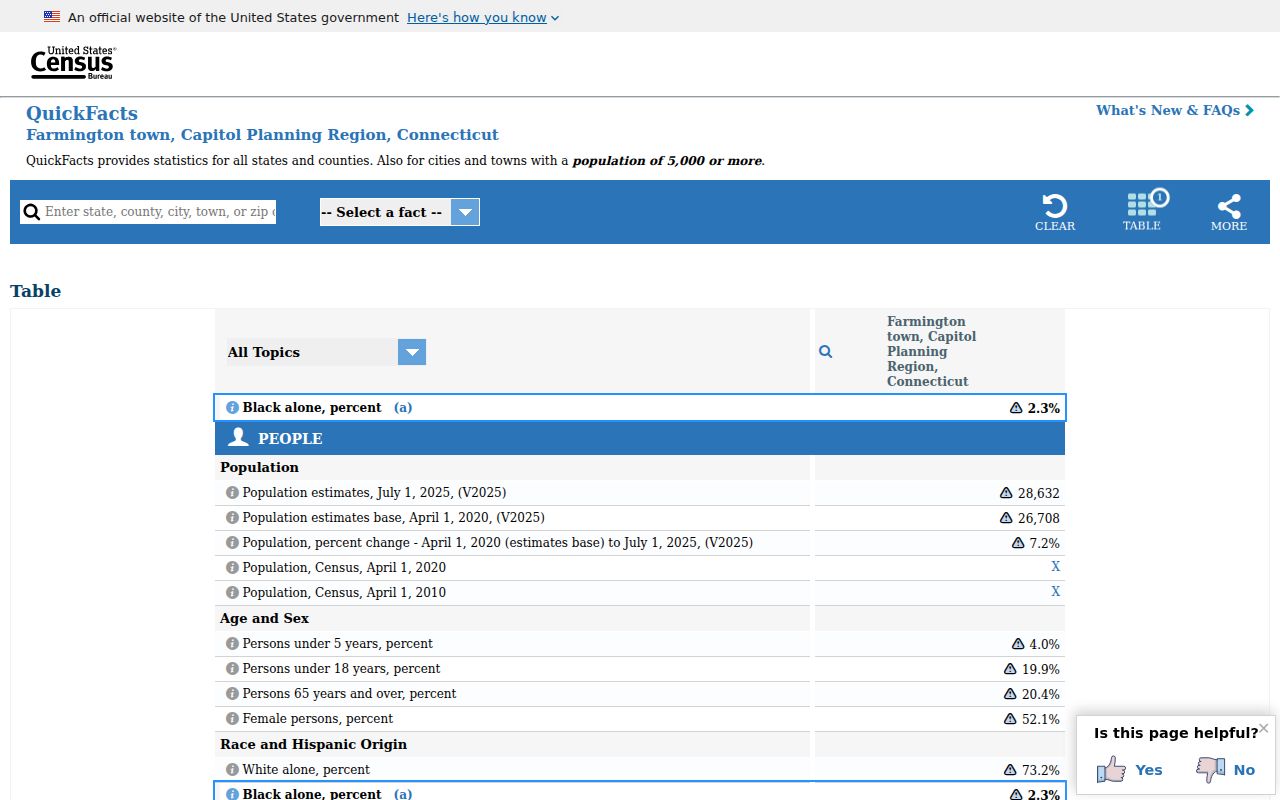This screenshot has height=800, width=1280.
Task: Click the X link for Population, Census, April 1, 2020
Action: [1055, 567]
